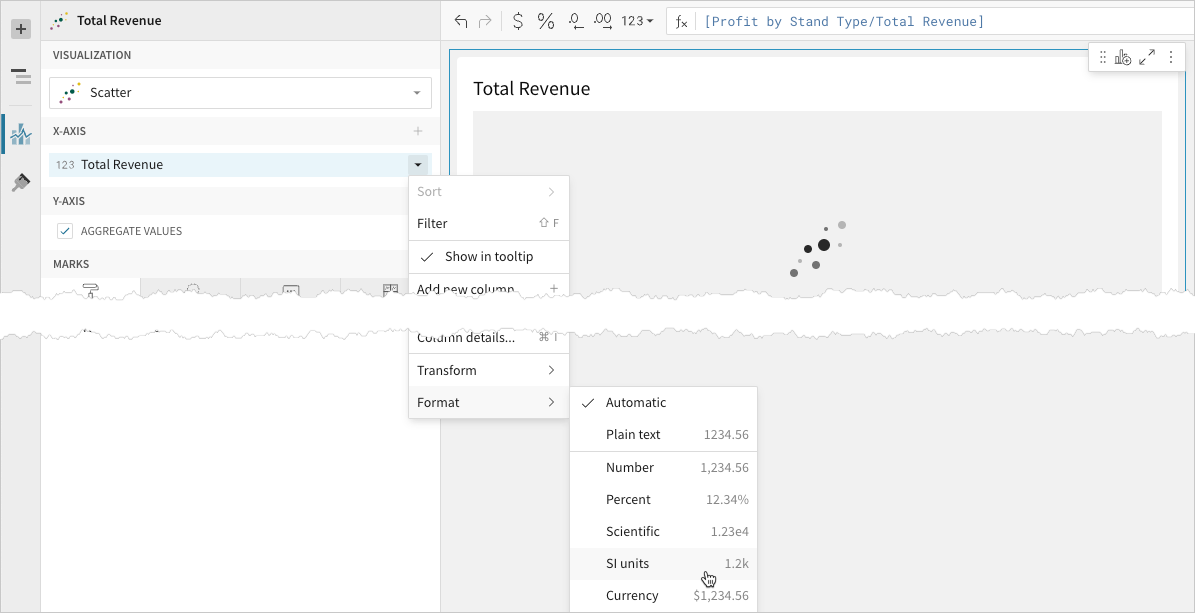Click the Total Revenue column dropdown arrow
Image resolution: width=1195 pixels, height=613 pixels.
click(418, 165)
